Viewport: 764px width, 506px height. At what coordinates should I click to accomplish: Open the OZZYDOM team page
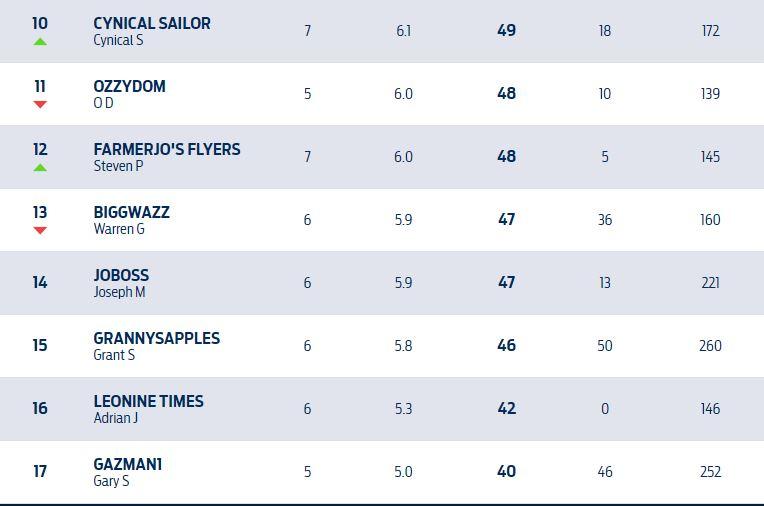point(130,86)
